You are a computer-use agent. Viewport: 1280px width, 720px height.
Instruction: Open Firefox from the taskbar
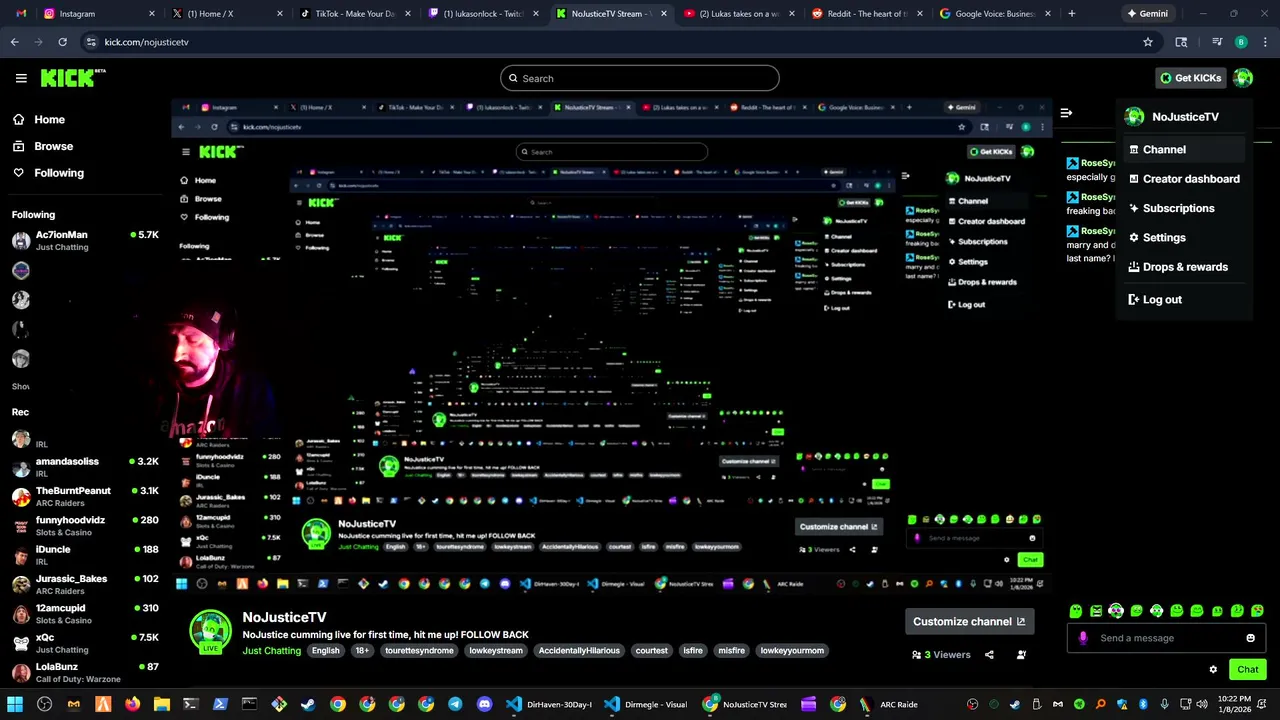(x=132, y=704)
